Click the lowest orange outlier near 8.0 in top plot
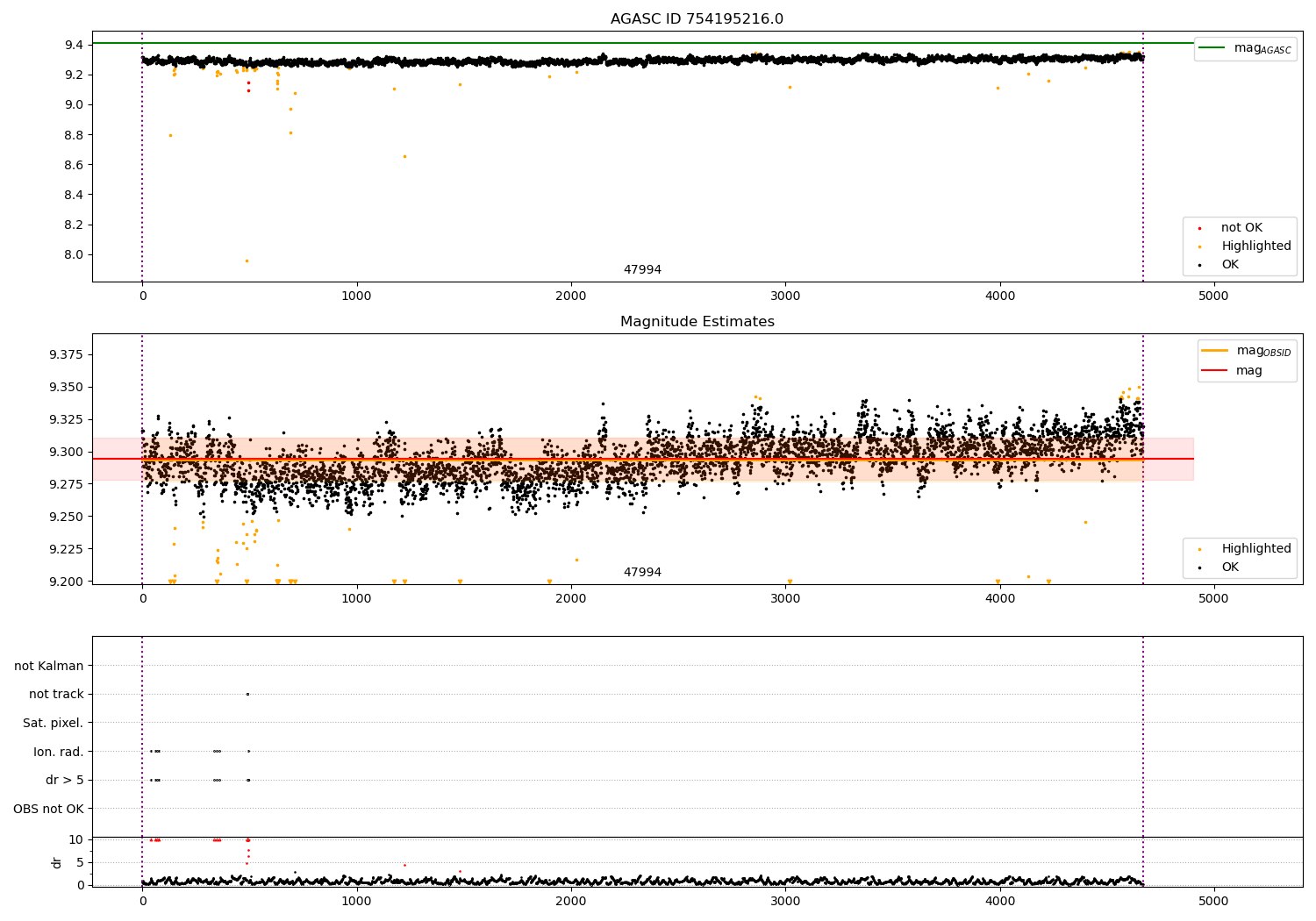 click(x=247, y=261)
